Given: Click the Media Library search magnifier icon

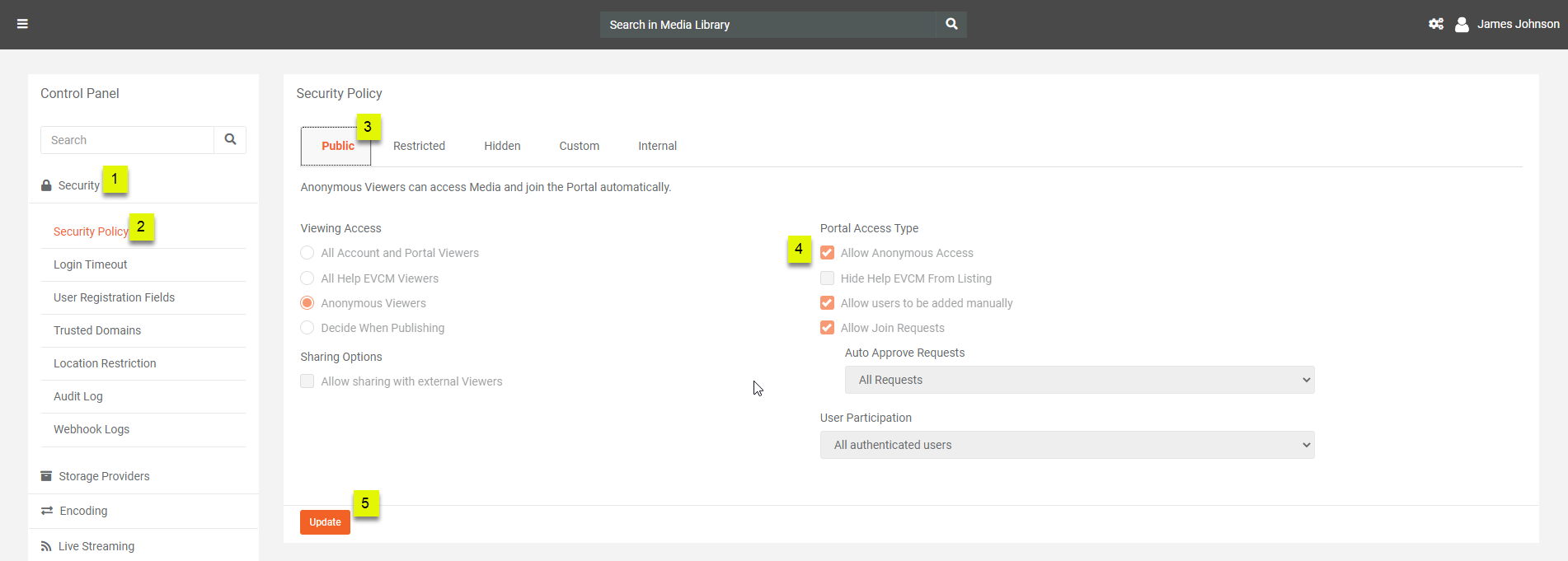Looking at the screenshot, I should point(951,24).
